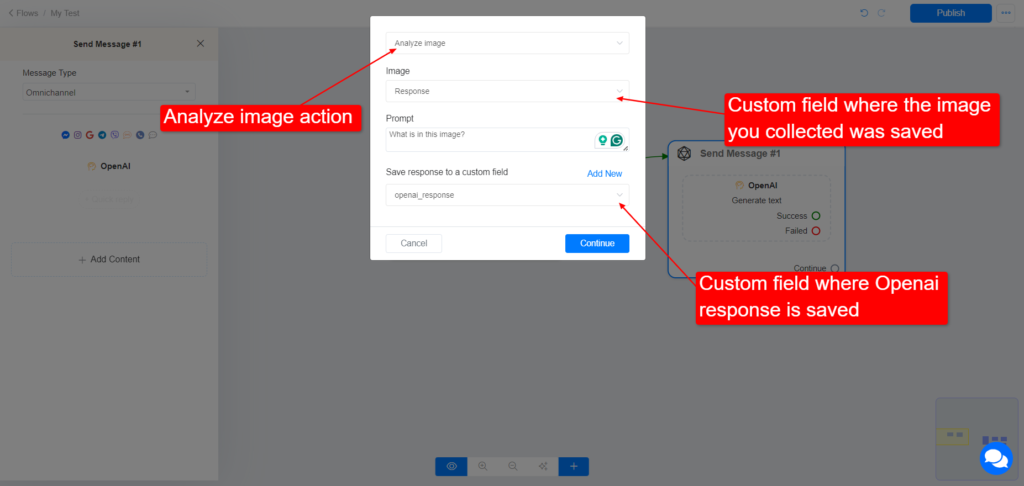Close the Send Message #1 panel
Viewport: 1024px width, 486px height.
point(200,43)
